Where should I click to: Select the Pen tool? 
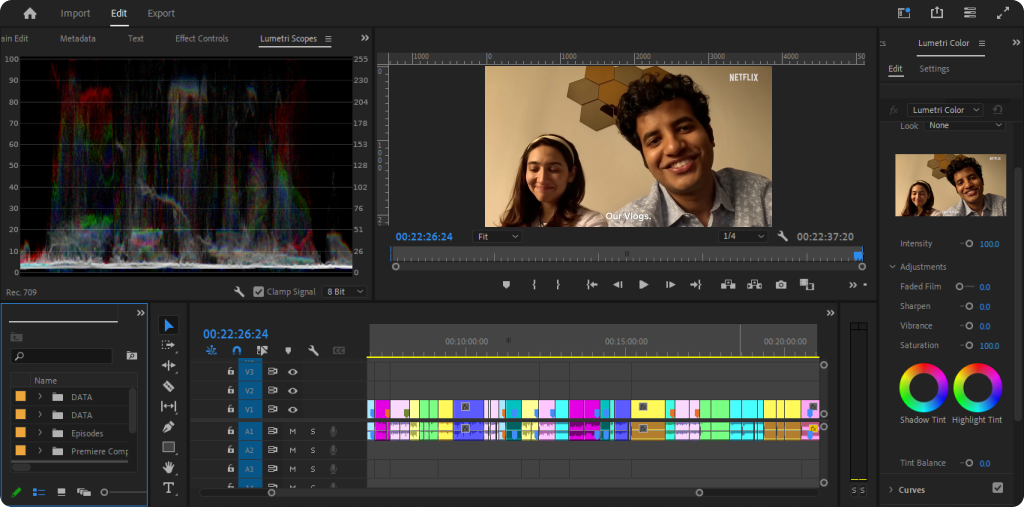coord(168,427)
